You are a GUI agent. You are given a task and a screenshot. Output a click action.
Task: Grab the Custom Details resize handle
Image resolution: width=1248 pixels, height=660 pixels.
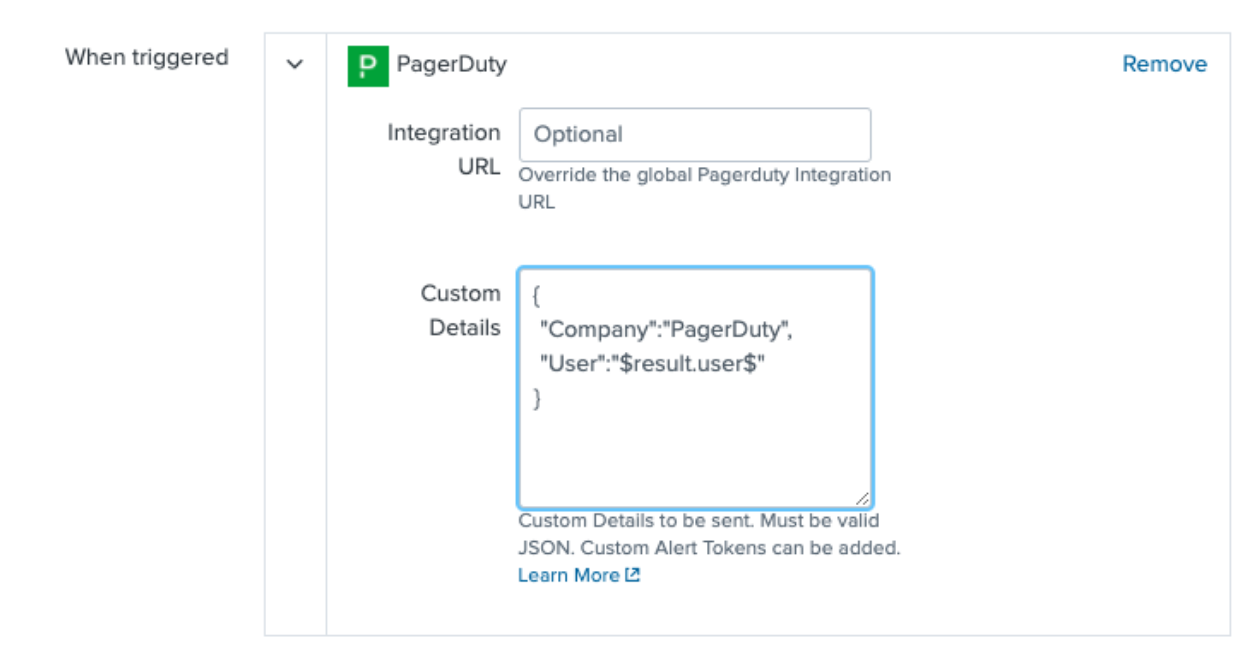[862, 498]
